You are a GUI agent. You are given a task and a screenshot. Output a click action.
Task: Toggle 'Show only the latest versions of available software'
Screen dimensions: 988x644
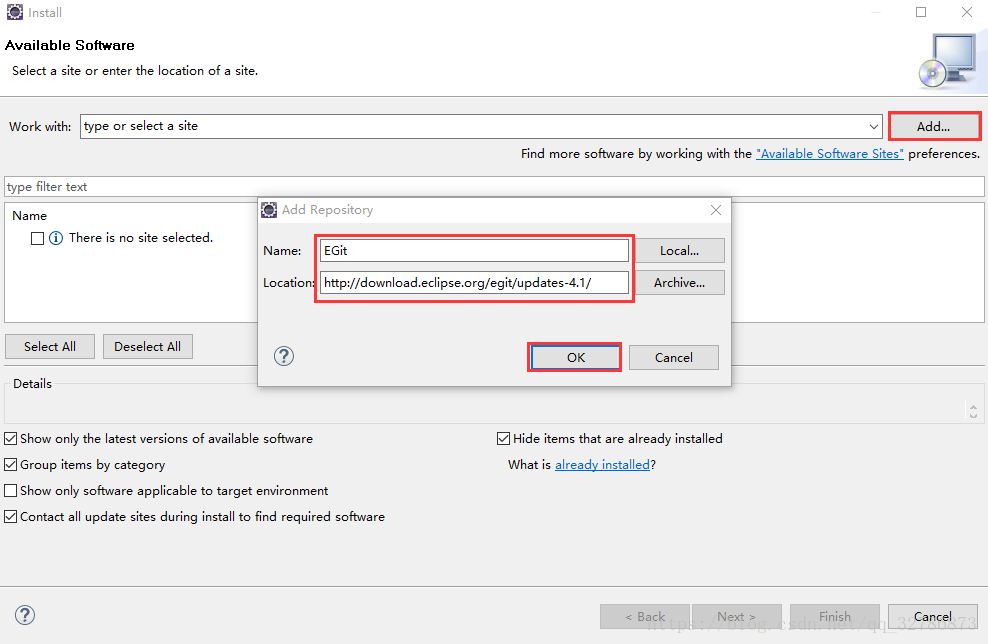tap(11, 439)
